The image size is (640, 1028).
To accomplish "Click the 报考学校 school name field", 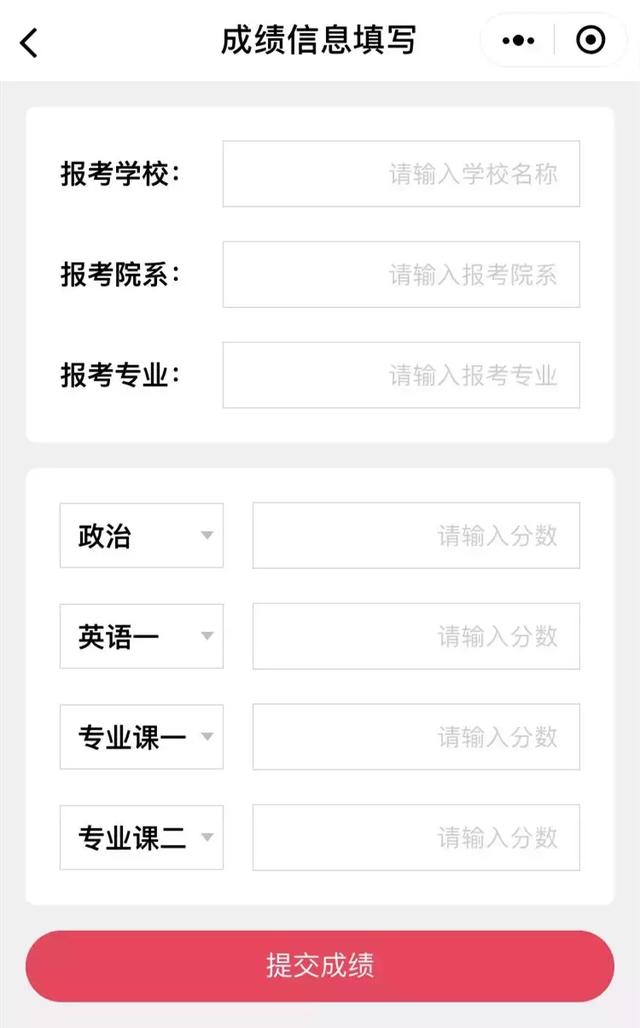I will (401, 174).
